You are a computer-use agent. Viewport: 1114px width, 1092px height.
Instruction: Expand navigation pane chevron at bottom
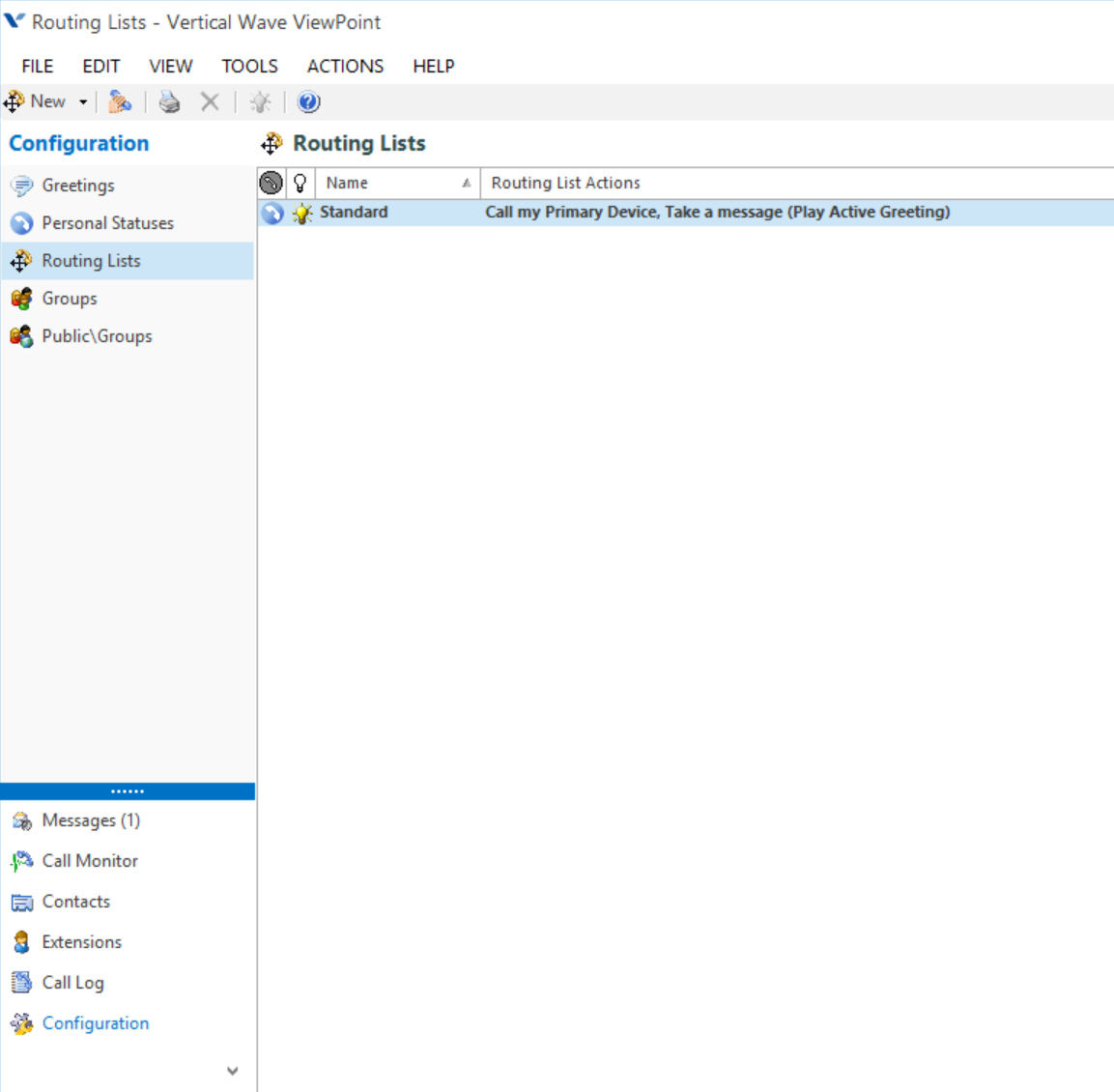(x=232, y=1071)
